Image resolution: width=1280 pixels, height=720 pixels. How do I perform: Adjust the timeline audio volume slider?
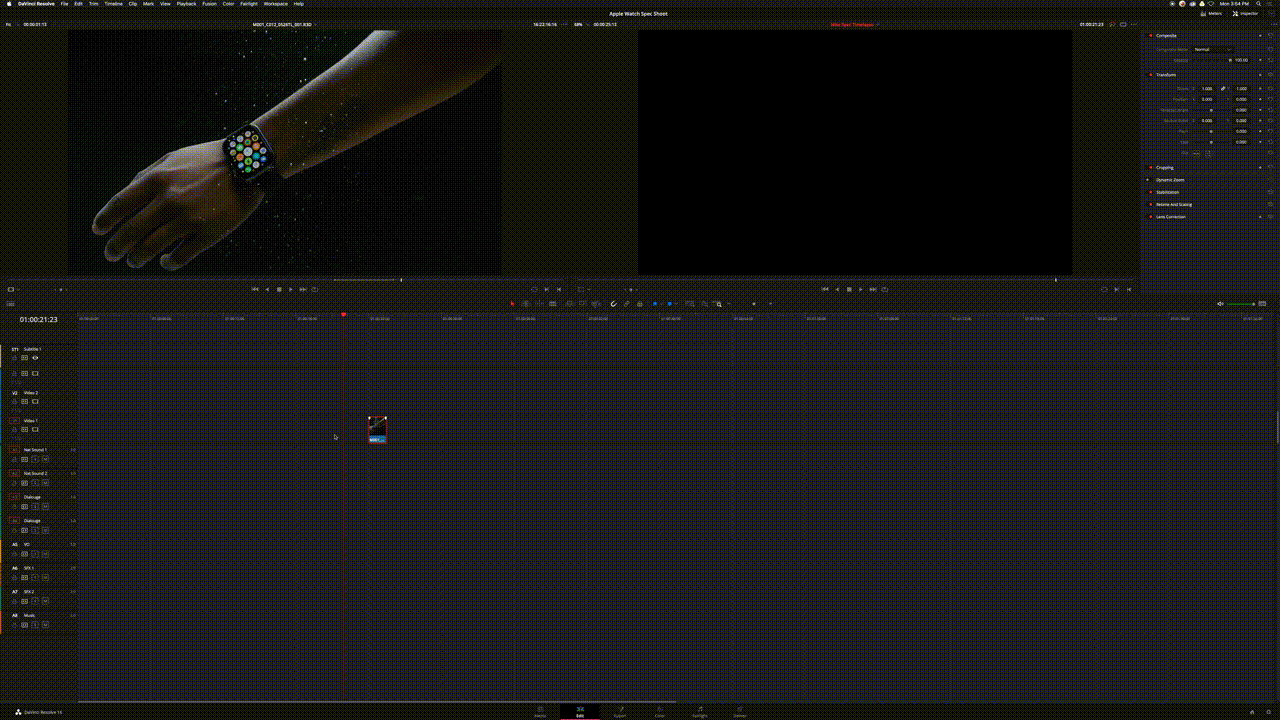(1241, 303)
